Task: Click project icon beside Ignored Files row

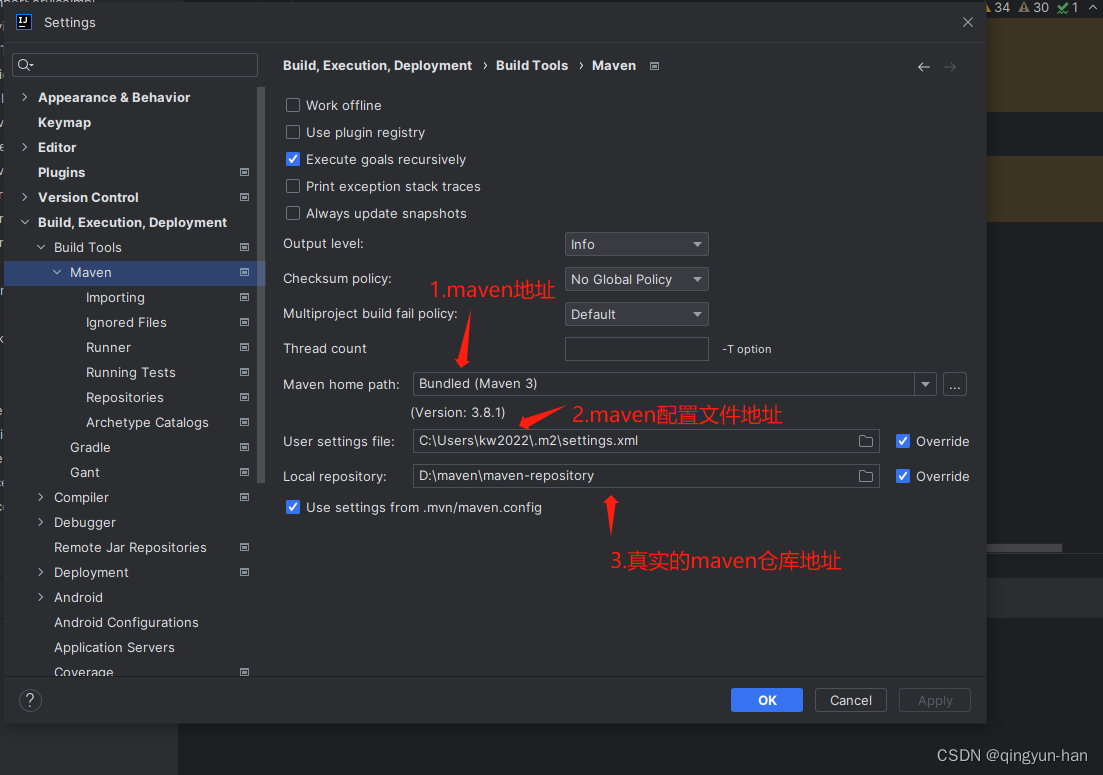Action: tap(244, 322)
